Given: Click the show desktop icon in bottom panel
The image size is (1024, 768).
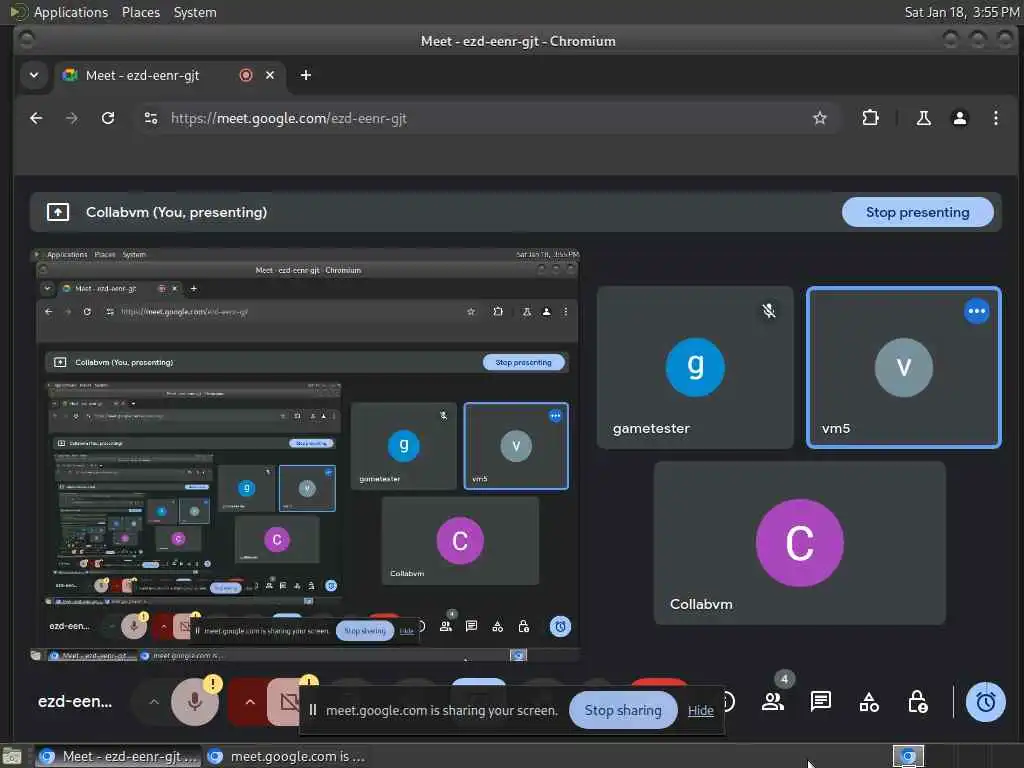Looking at the screenshot, I should [12, 756].
